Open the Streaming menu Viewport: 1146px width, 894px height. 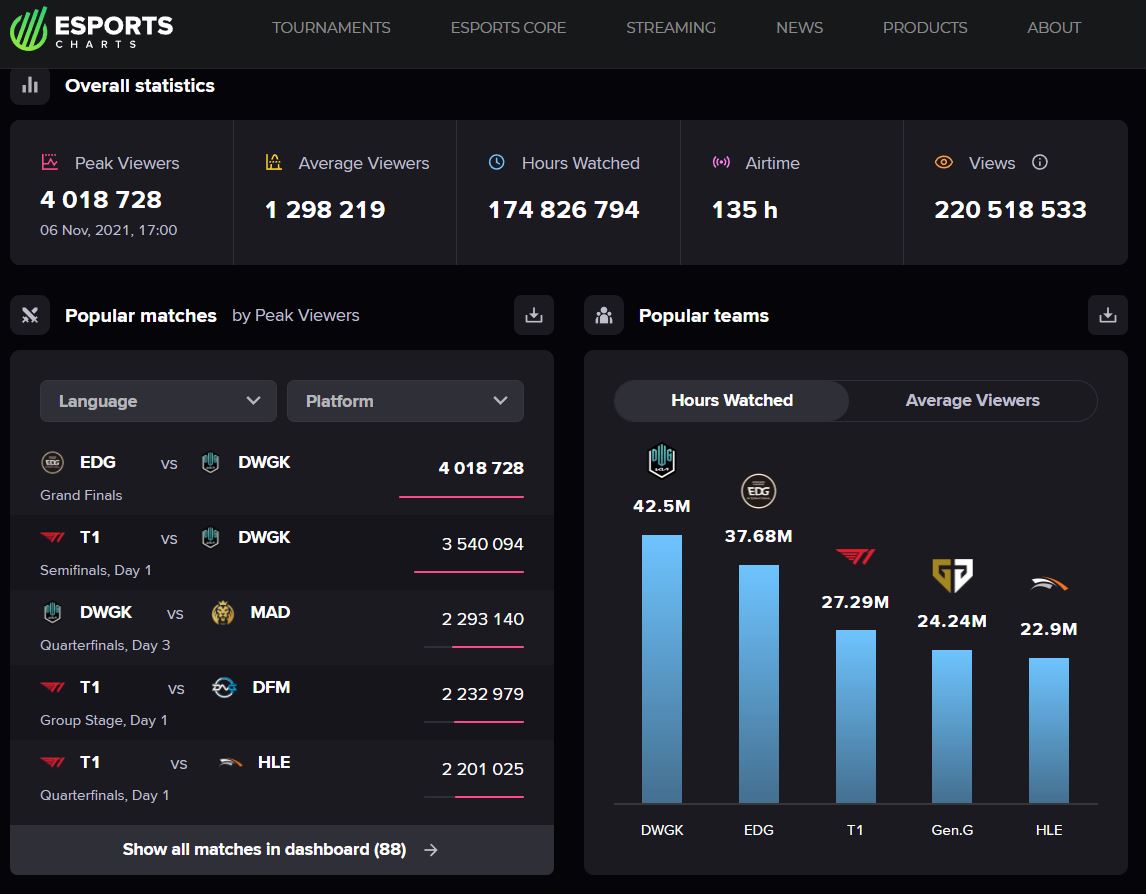point(671,28)
